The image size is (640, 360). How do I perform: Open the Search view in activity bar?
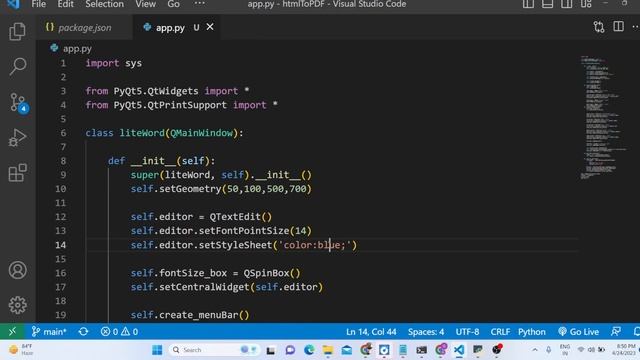(x=18, y=67)
